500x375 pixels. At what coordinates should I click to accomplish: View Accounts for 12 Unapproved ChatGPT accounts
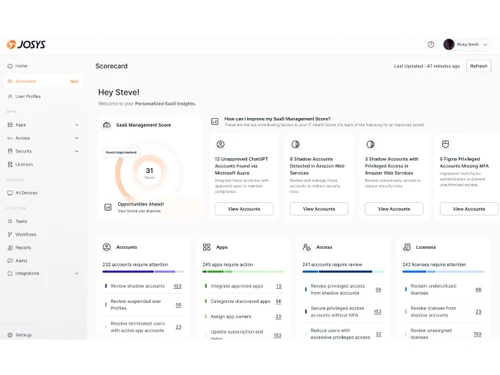pos(244,209)
